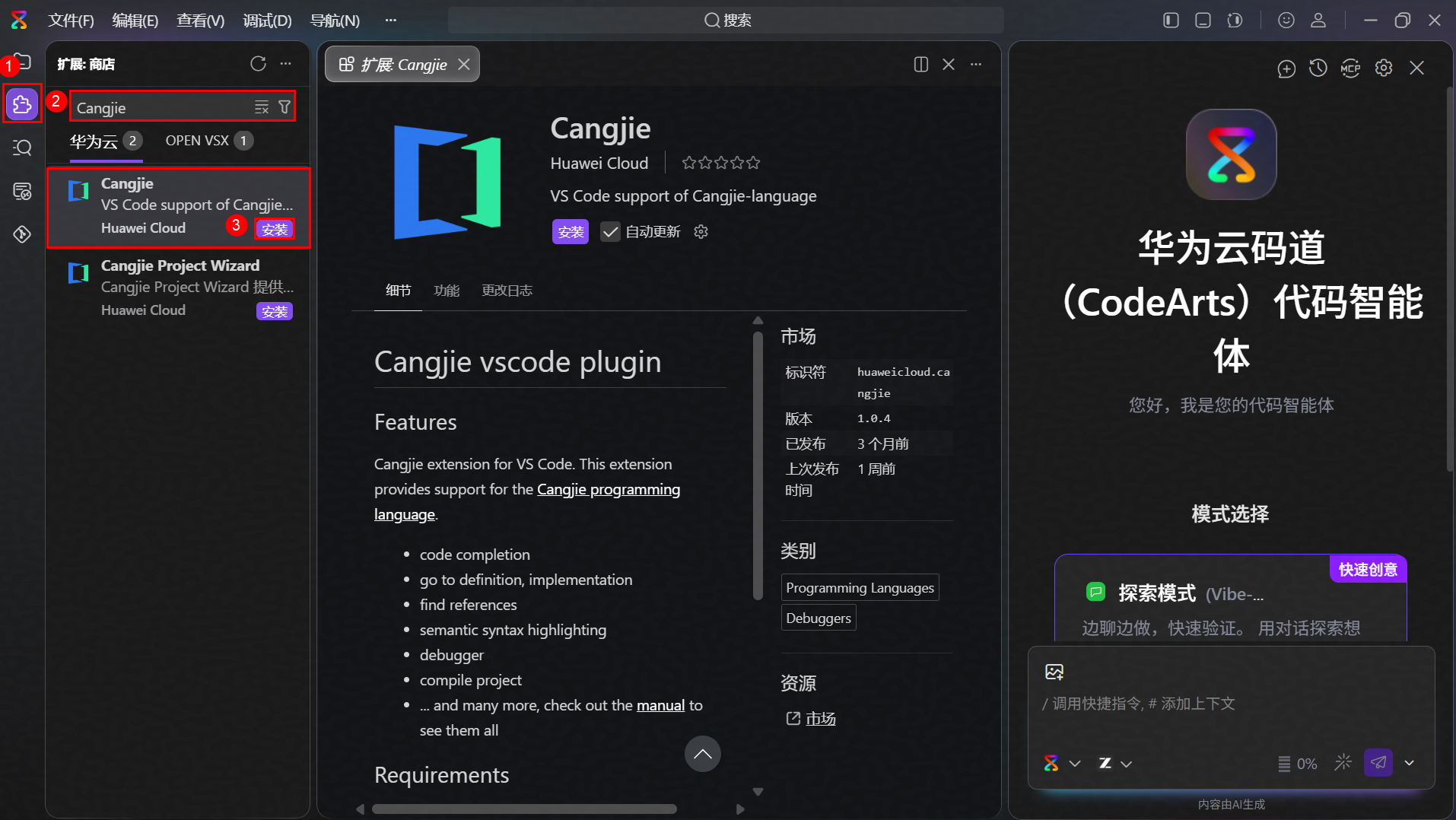This screenshot has width=1456, height=820.
Task: Select the 更改日志 changelog tab
Action: (x=507, y=290)
